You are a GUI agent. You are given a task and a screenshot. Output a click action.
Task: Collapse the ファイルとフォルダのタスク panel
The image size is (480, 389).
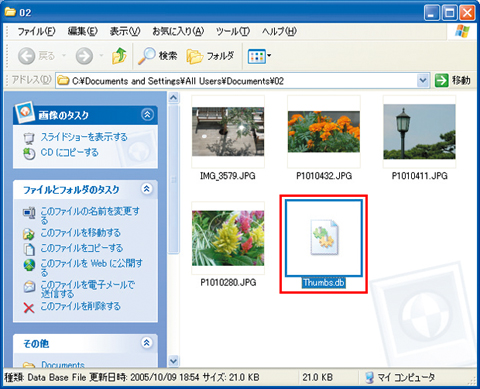(x=147, y=189)
